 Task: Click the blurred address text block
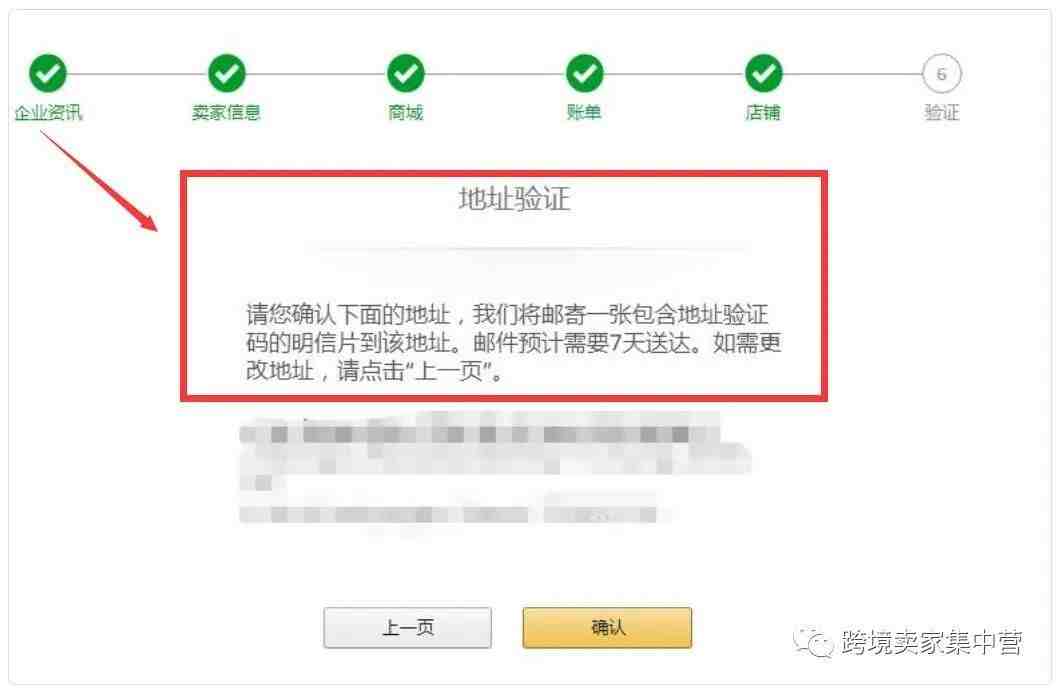point(494,472)
